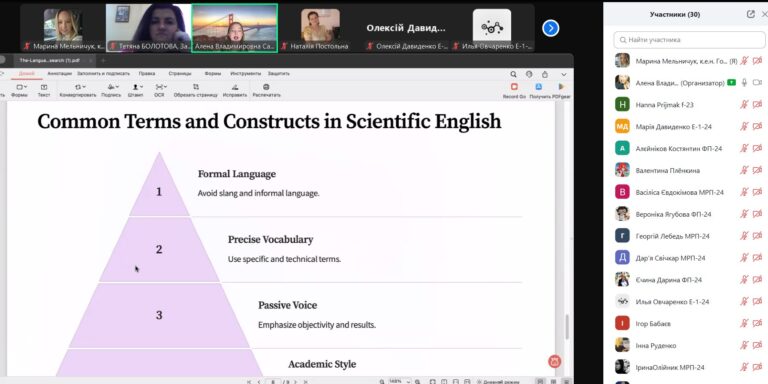This screenshot has width=768, height=384.
Task: Go to previous page in PDF footer
Action: (x=259, y=381)
